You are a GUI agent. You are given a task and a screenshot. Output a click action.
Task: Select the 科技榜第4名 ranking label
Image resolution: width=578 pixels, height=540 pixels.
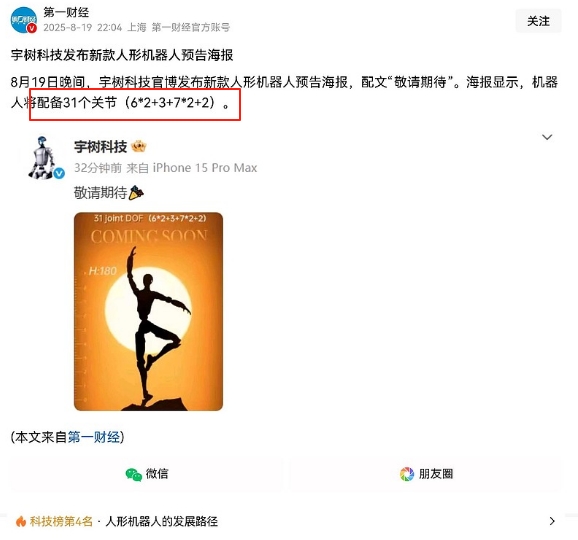(61, 521)
